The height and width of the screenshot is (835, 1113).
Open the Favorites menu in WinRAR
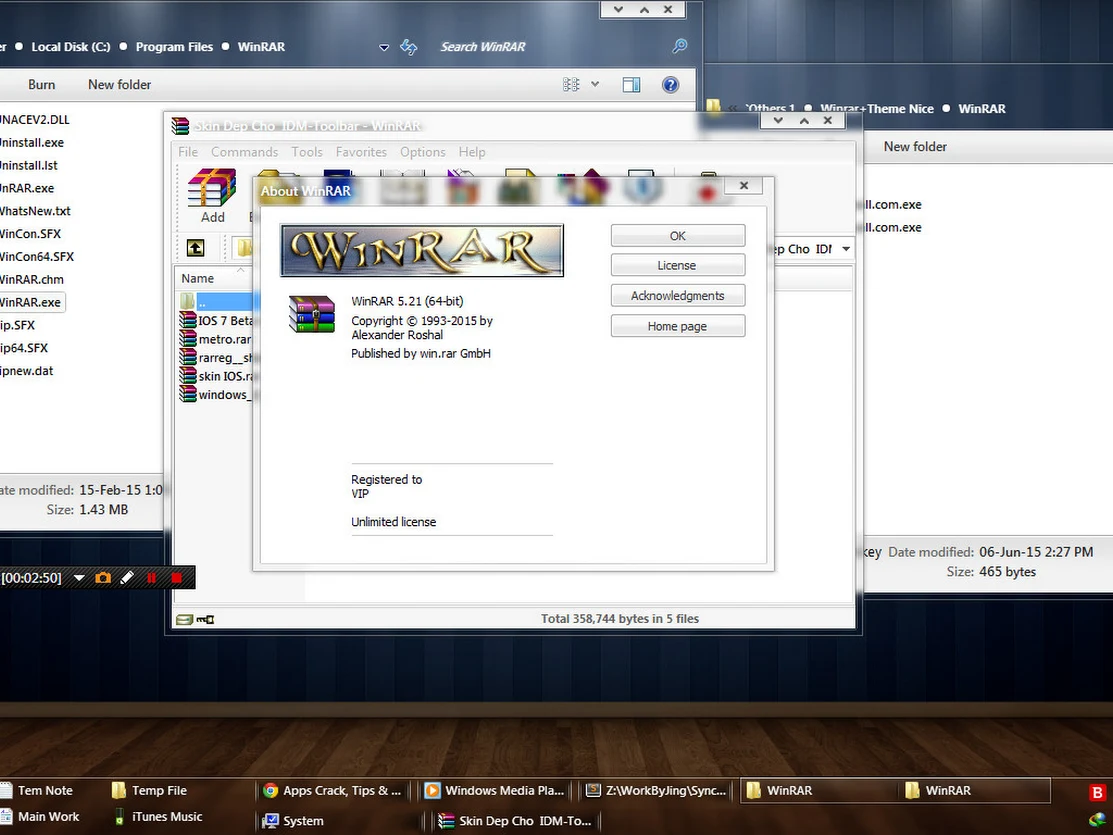pyautogui.click(x=361, y=152)
